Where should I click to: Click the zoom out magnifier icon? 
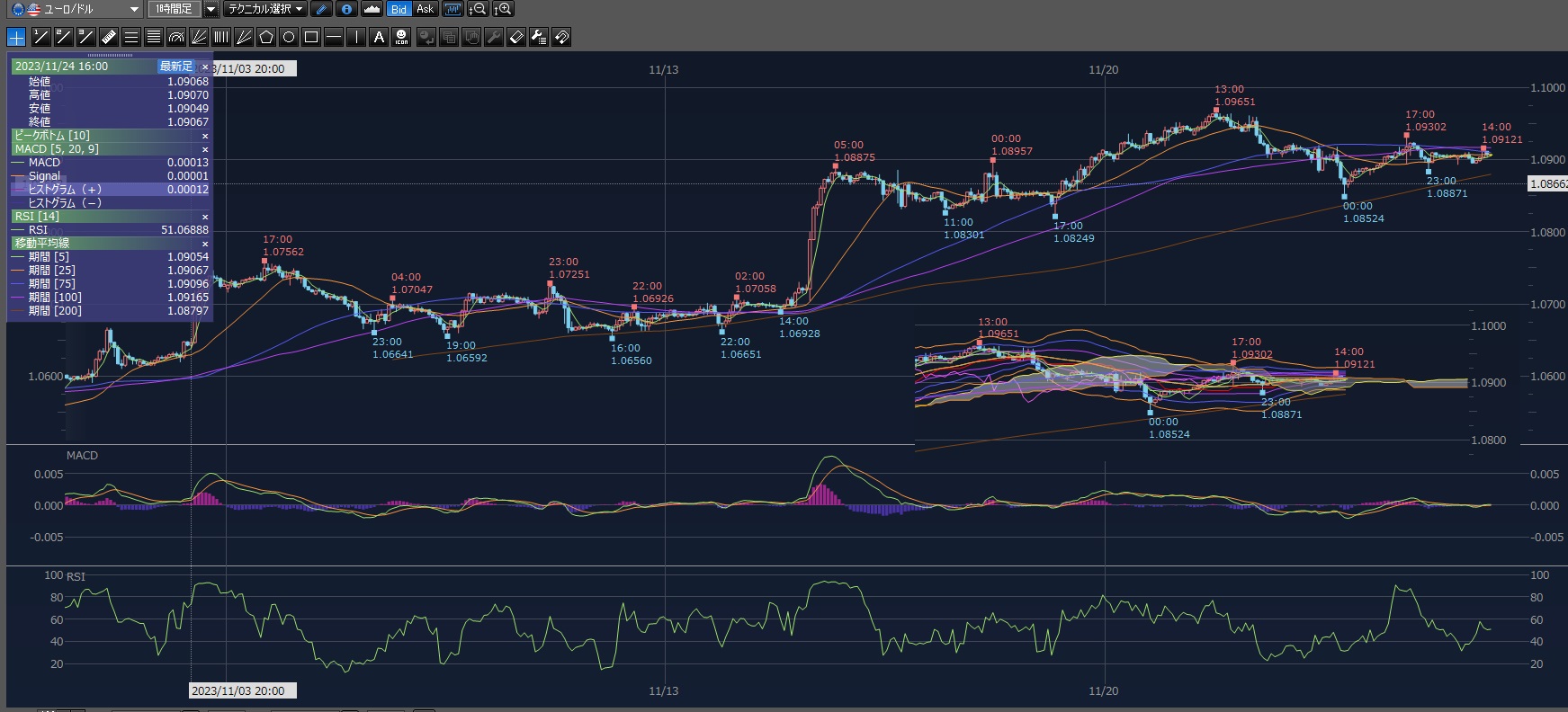(x=478, y=9)
